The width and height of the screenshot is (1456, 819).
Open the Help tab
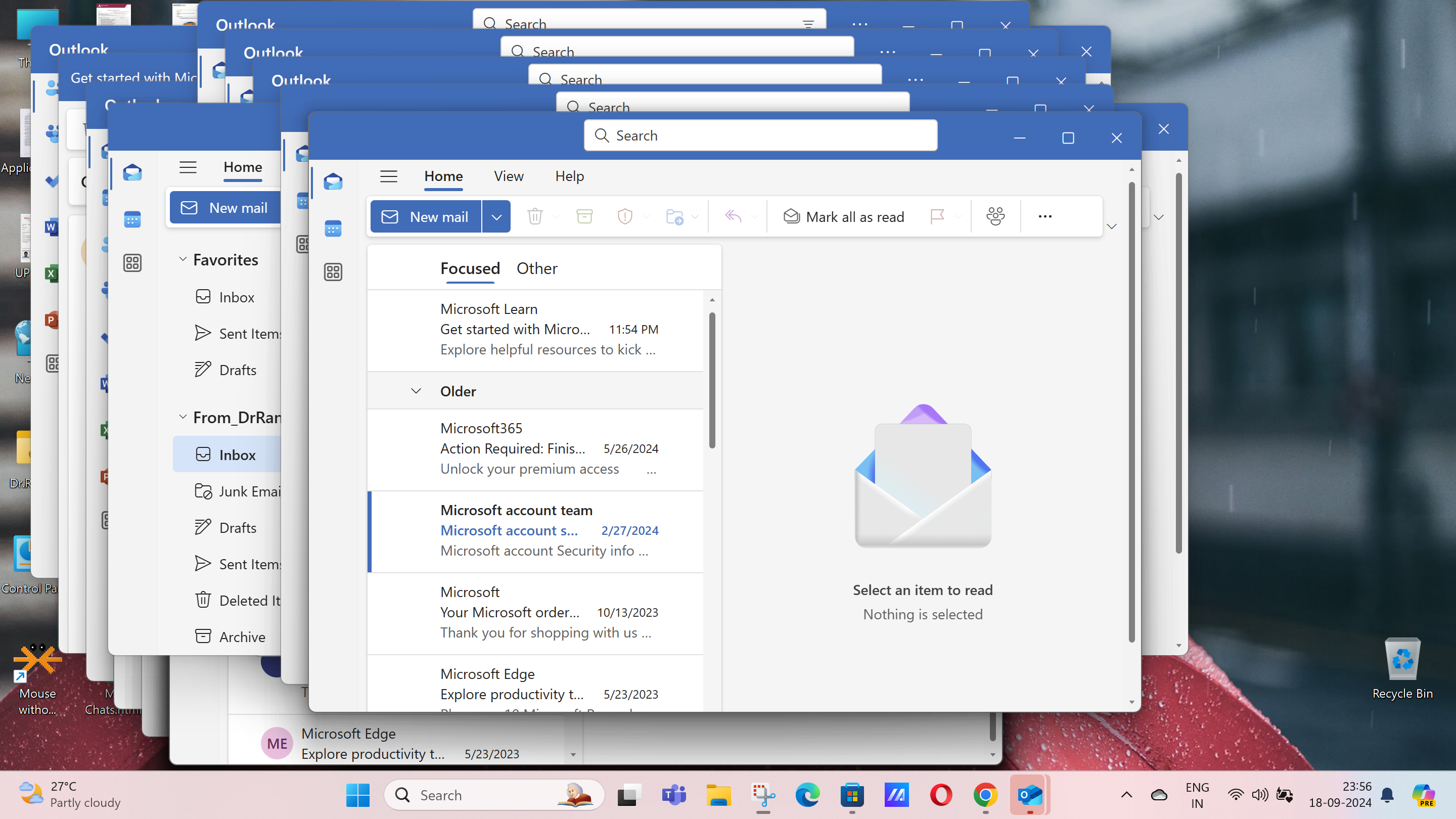[x=569, y=176]
